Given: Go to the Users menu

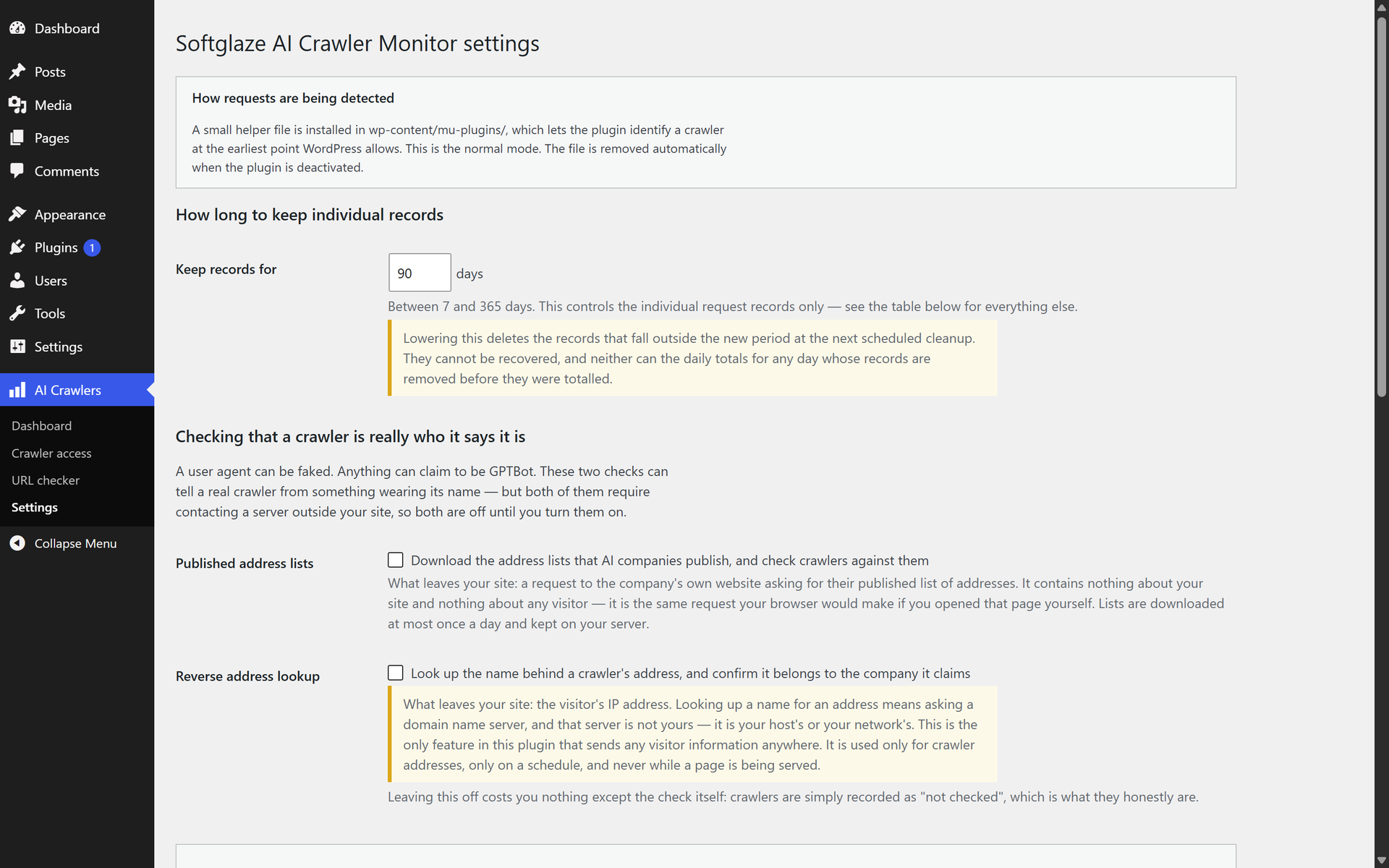Looking at the screenshot, I should click(77, 281).
